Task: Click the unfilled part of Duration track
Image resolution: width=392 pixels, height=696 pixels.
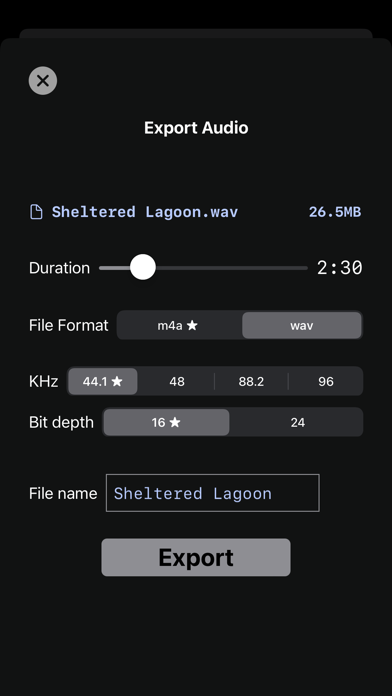Action: click(x=231, y=268)
